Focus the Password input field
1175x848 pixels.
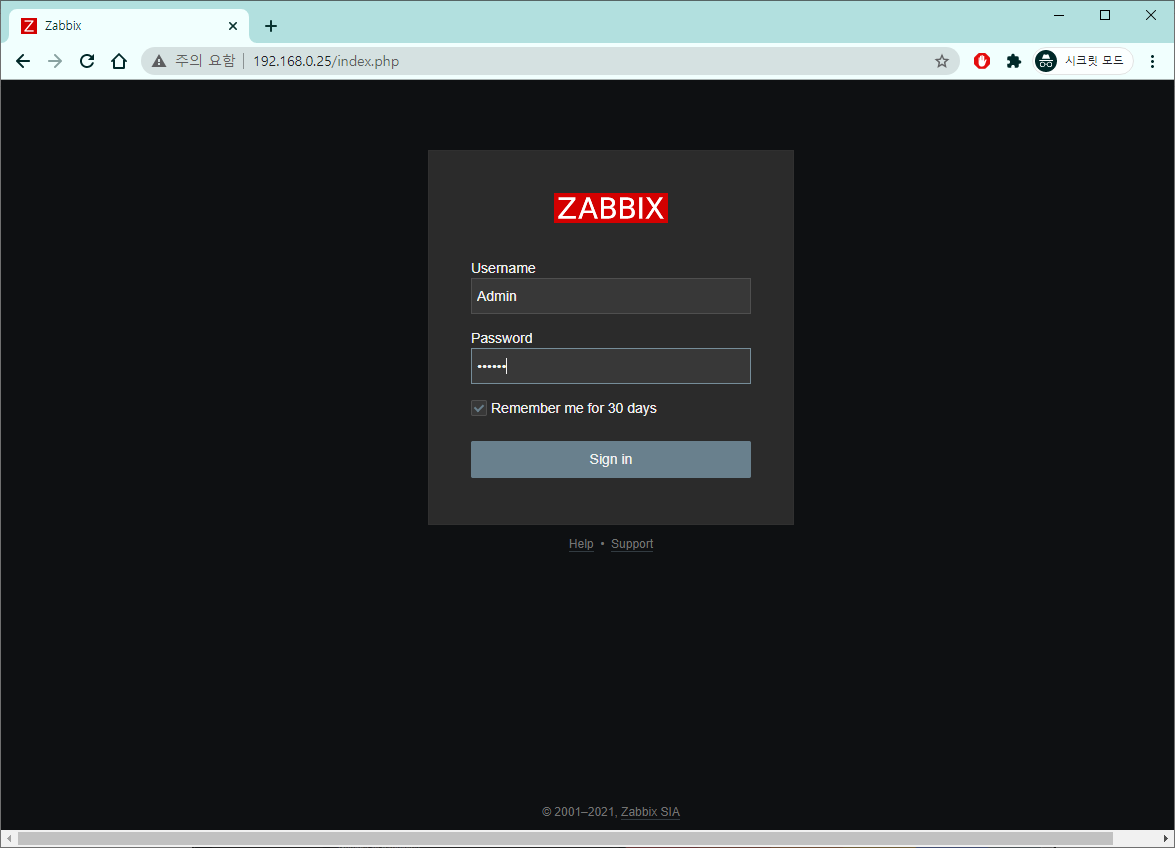pos(611,366)
